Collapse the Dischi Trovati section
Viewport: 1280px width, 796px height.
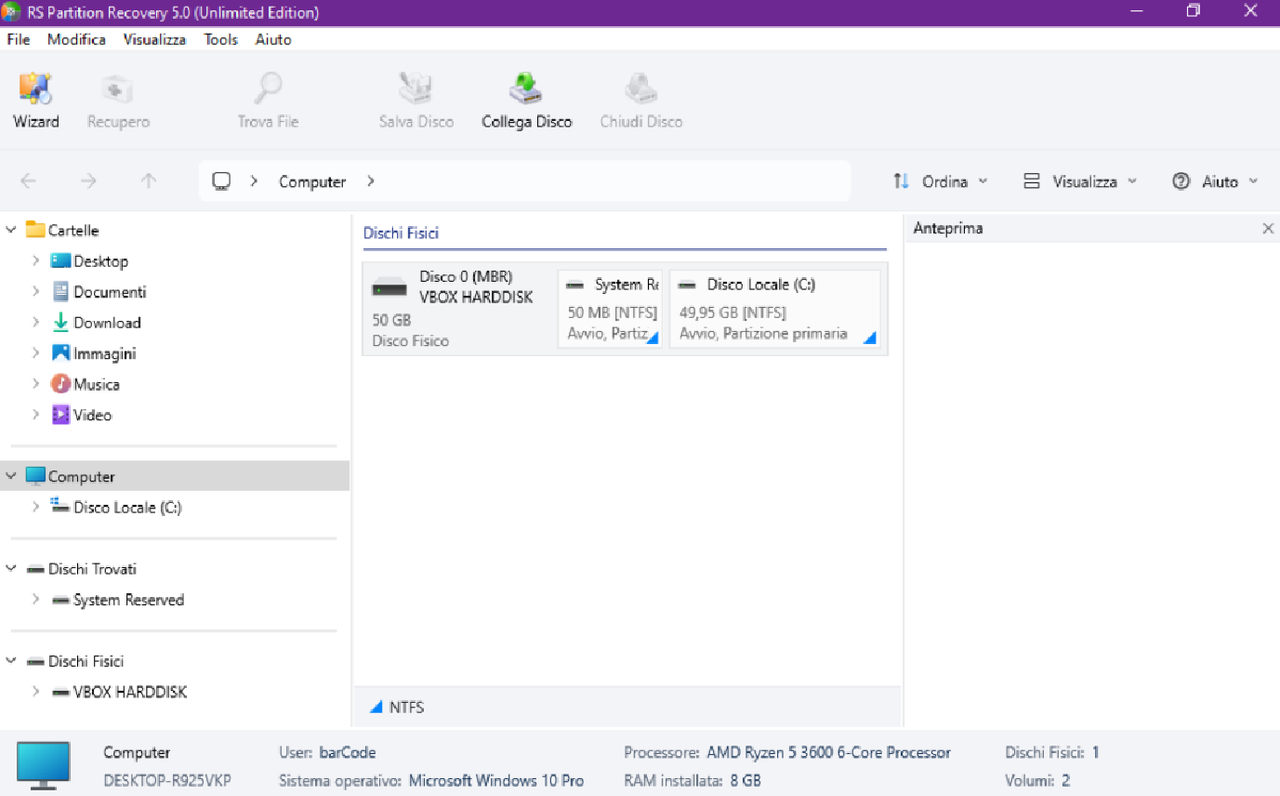(11, 568)
